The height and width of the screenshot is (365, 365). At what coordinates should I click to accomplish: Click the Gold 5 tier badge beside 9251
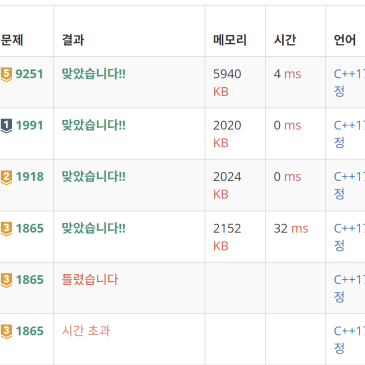pos(6,74)
